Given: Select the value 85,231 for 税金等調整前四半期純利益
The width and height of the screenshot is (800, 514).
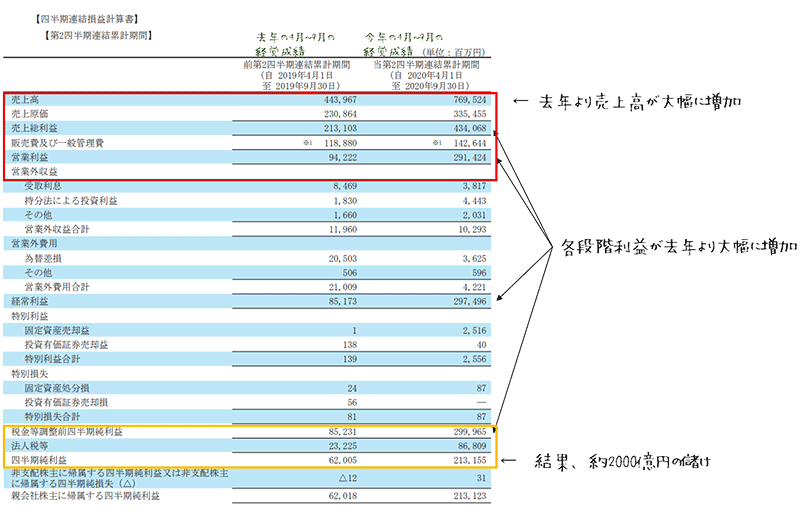Looking at the screenshot, I should (343, 431).
